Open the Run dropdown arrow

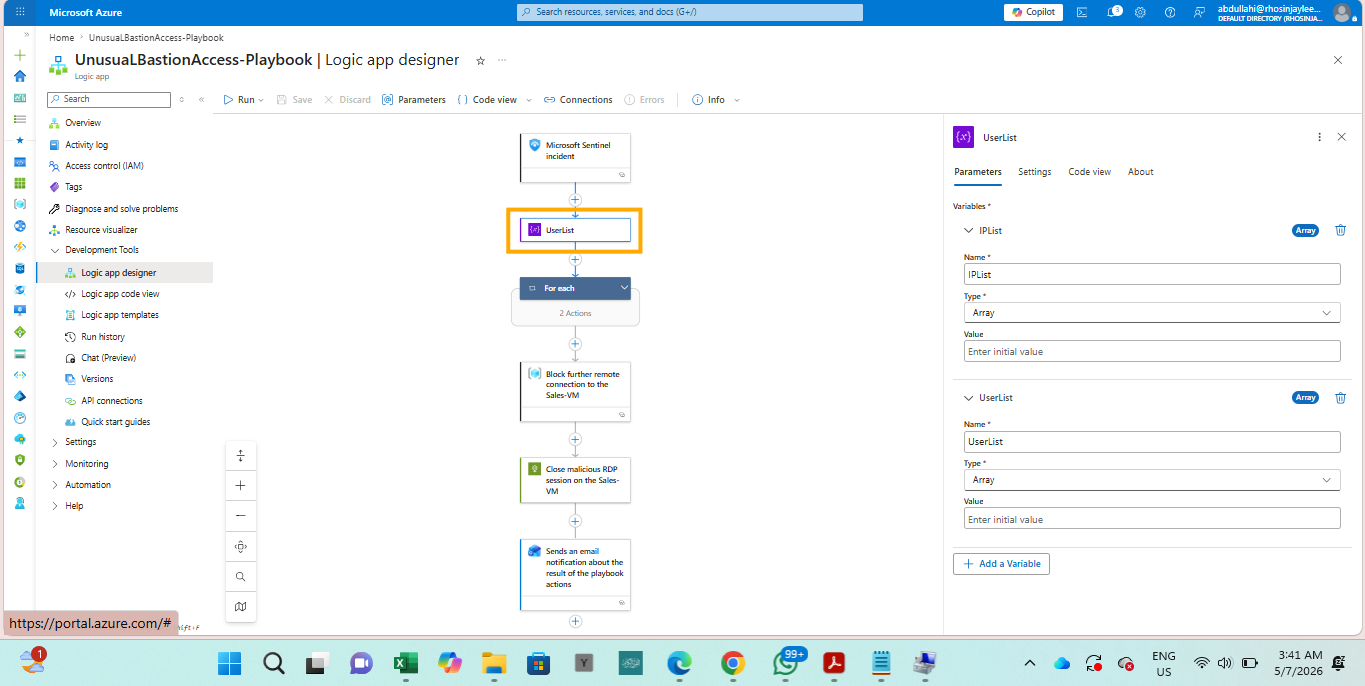261,100
